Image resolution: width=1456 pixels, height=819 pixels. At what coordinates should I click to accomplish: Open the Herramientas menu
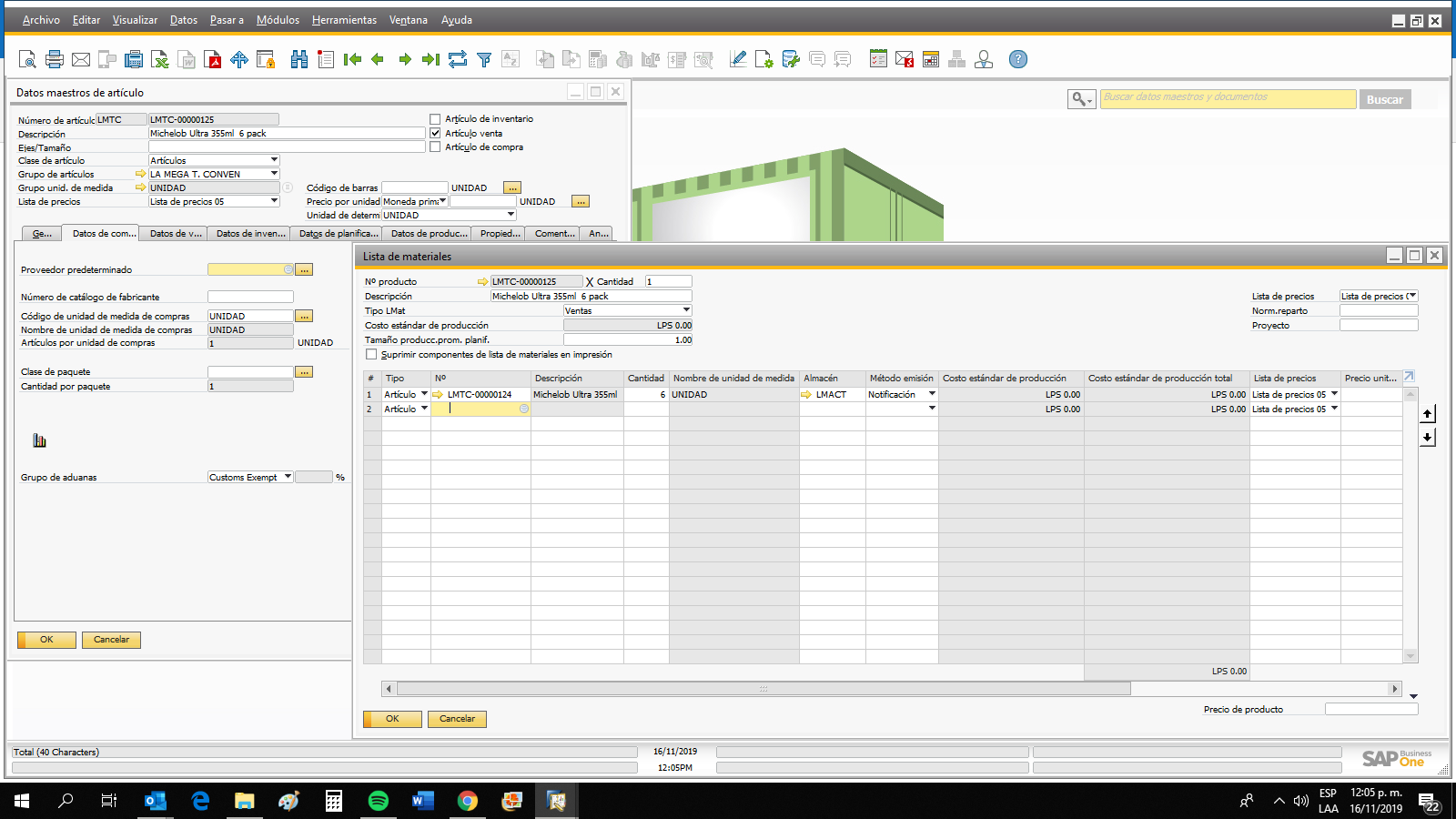coord(344,20)
